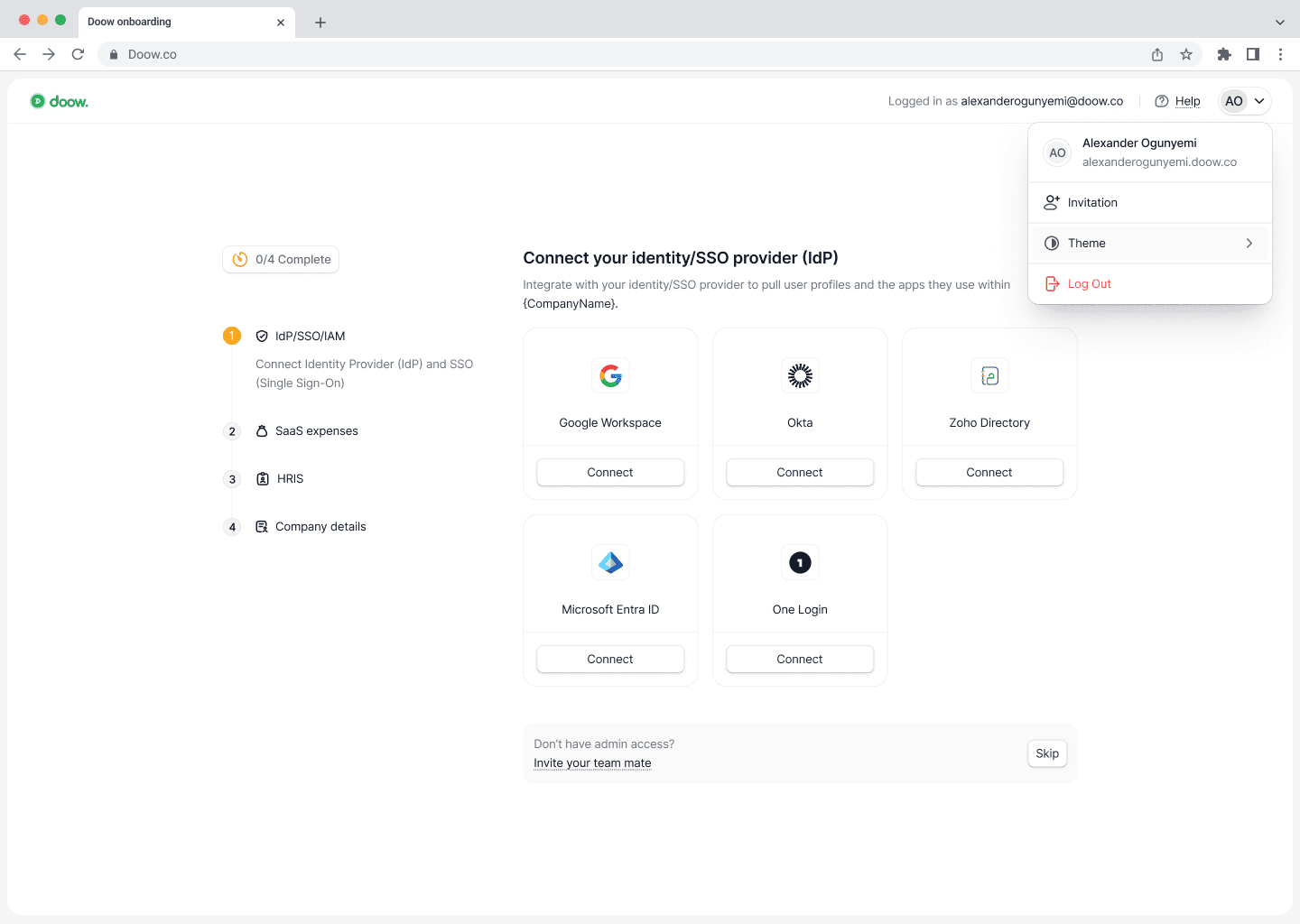Click the Microsoft Entra ID logo icon
This screenshot has width=1300, height=924.
(610, 562)
